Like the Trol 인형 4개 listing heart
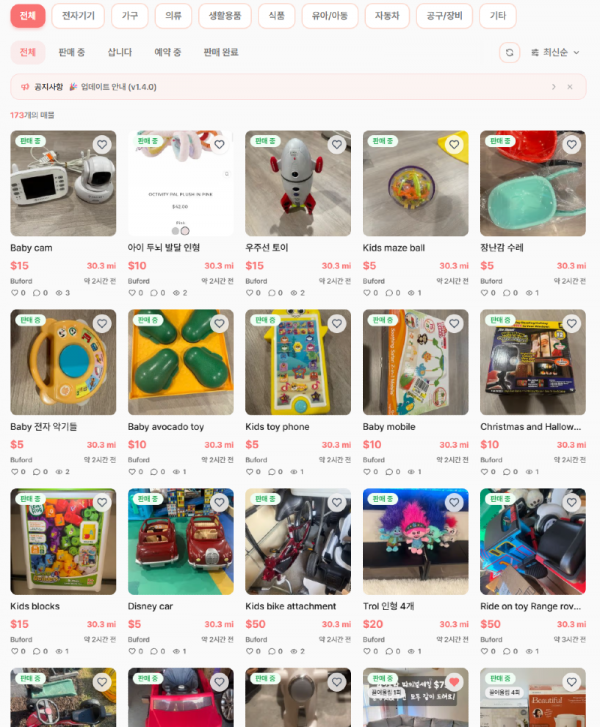Screen dimensions: 600x727 [x=454, y=502]
